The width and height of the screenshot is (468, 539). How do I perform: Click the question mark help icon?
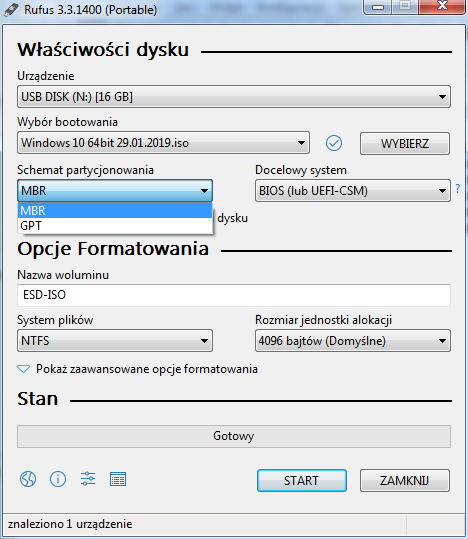tap(458, 188)
